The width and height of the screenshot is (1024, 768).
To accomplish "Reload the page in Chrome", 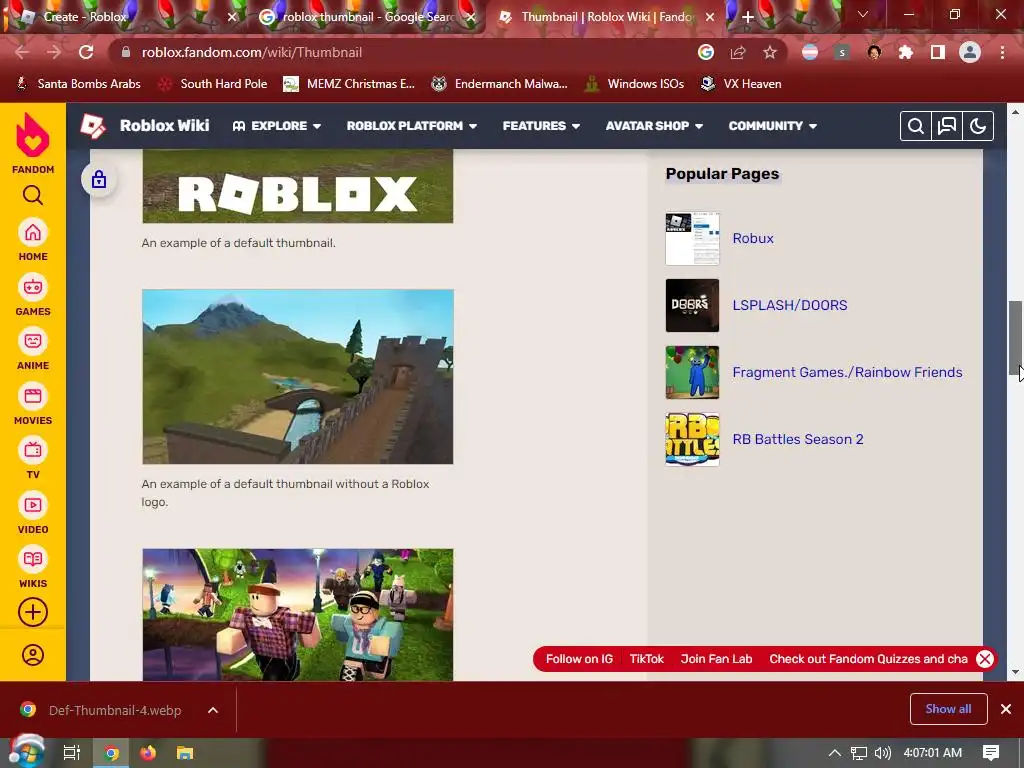I will click(x=86, y=52).
